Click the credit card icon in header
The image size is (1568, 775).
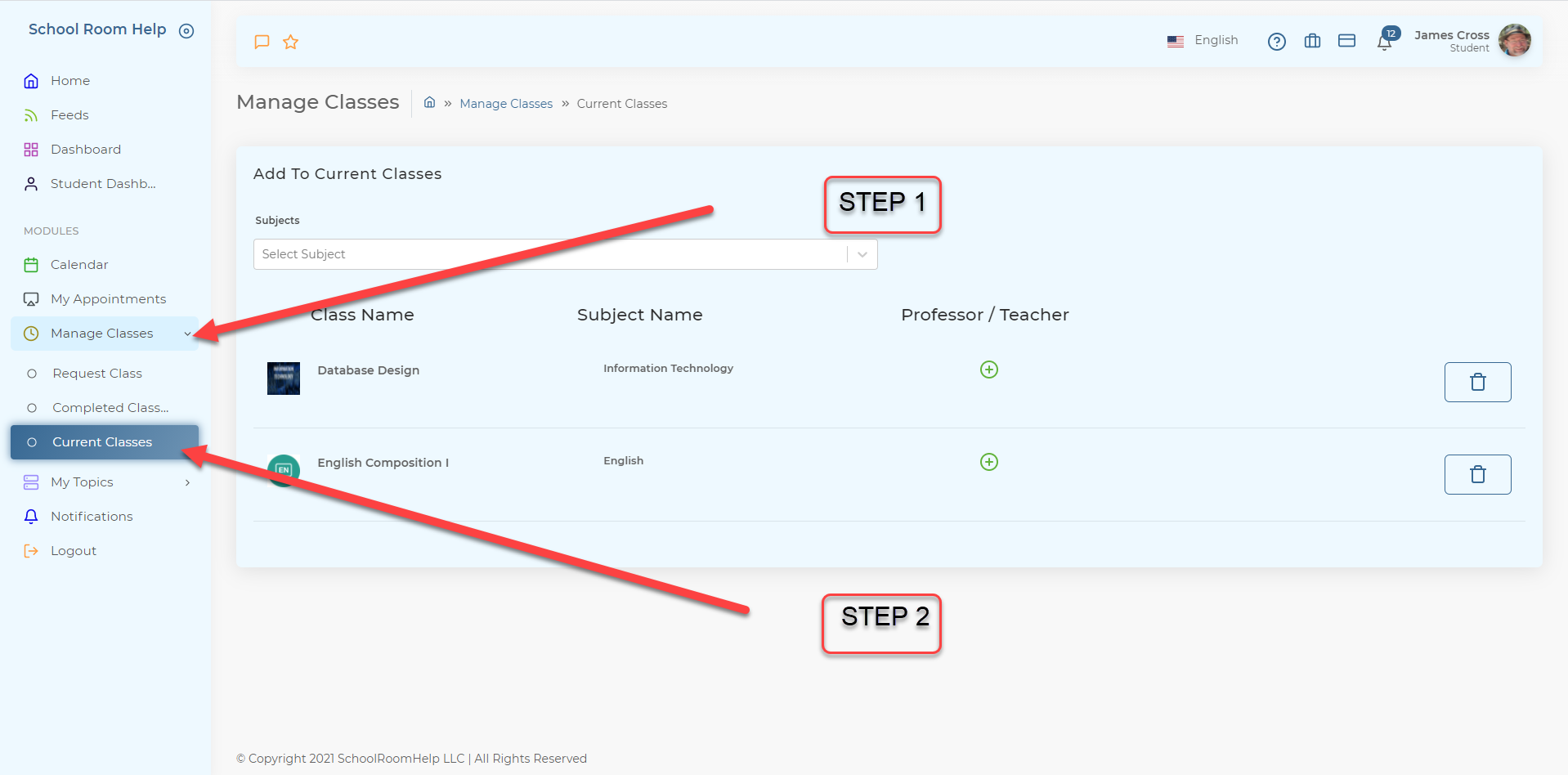pyautogui.click(x=1346, y=41)
